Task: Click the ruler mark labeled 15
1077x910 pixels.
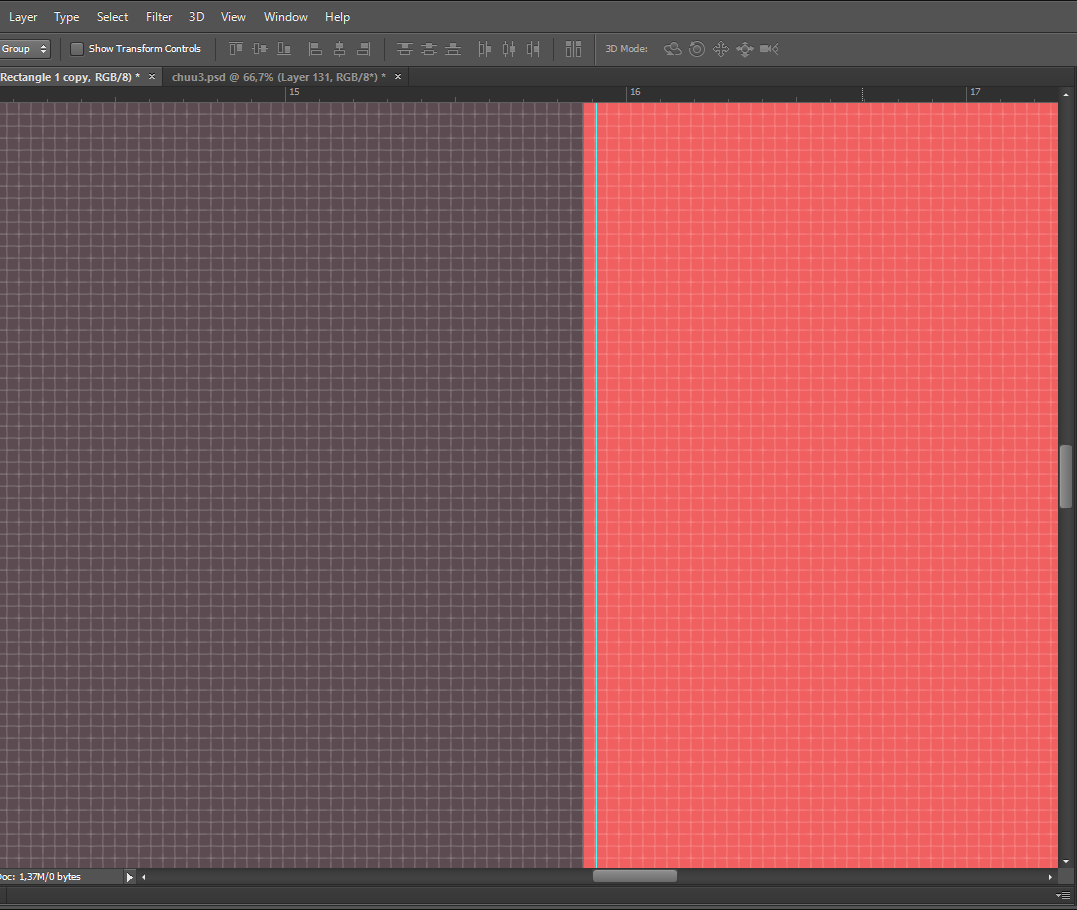Action: [x=294, y=91]
